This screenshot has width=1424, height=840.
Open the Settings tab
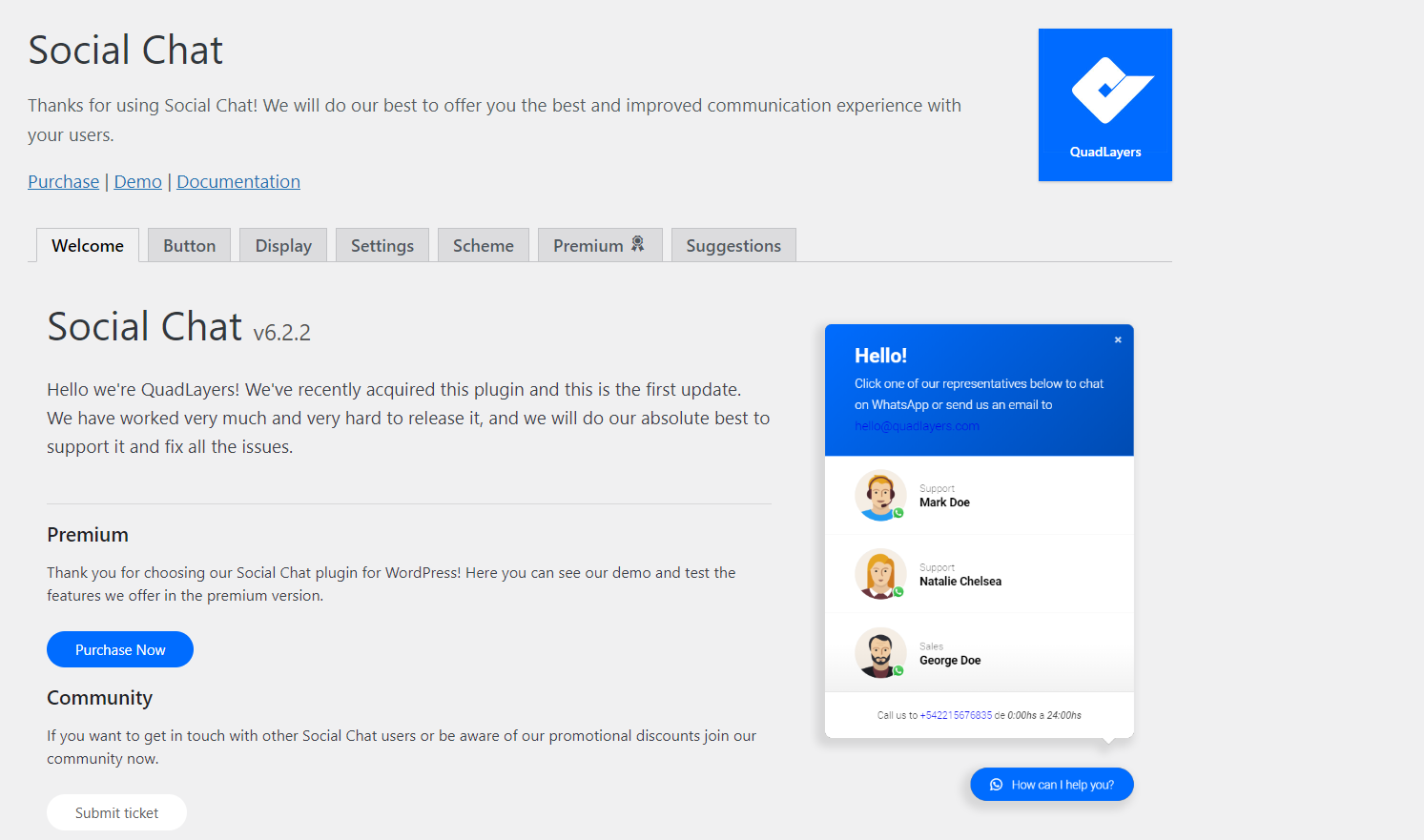pyautogui.click(x=382, y=245)
